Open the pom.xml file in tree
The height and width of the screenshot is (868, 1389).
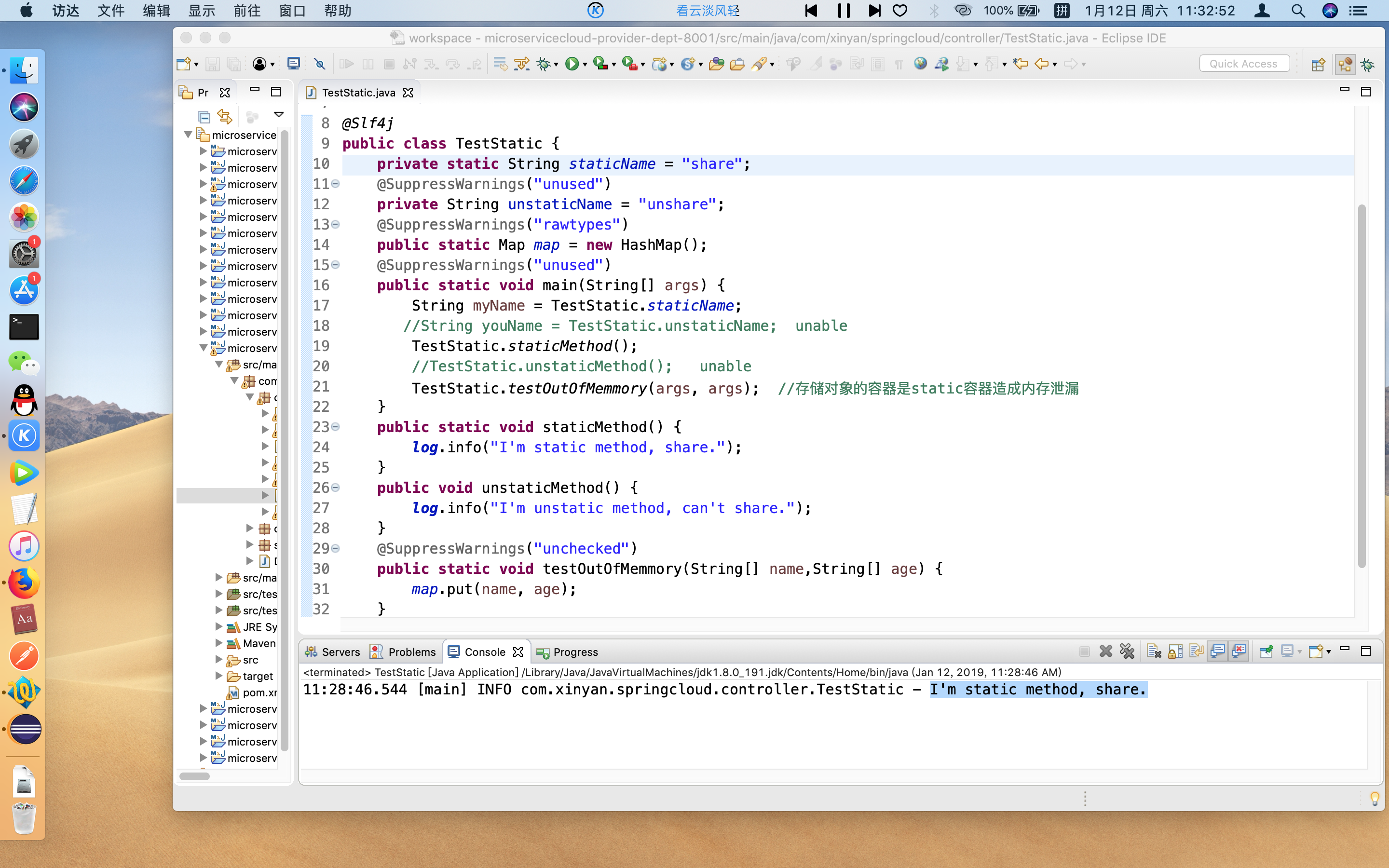259,692
